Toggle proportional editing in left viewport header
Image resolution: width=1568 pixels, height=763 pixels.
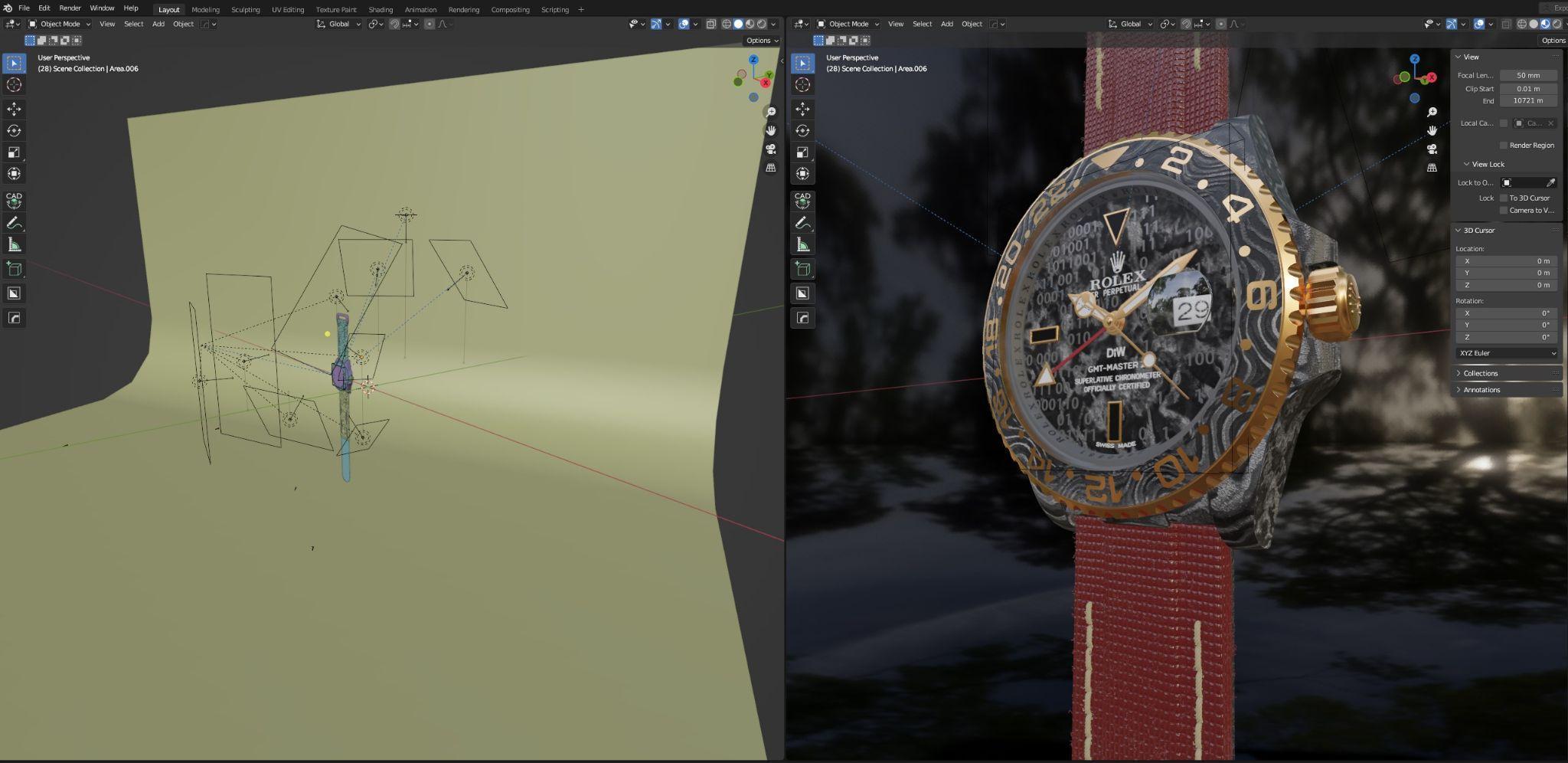point(430,24)
